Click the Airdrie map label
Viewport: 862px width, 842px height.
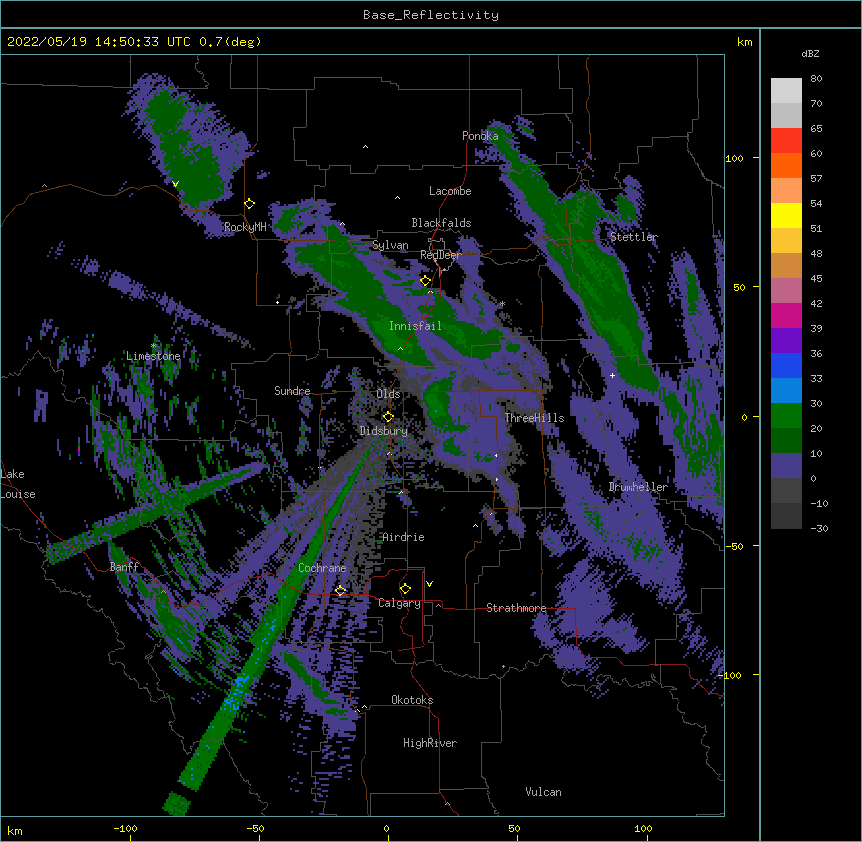pos(403,537)
